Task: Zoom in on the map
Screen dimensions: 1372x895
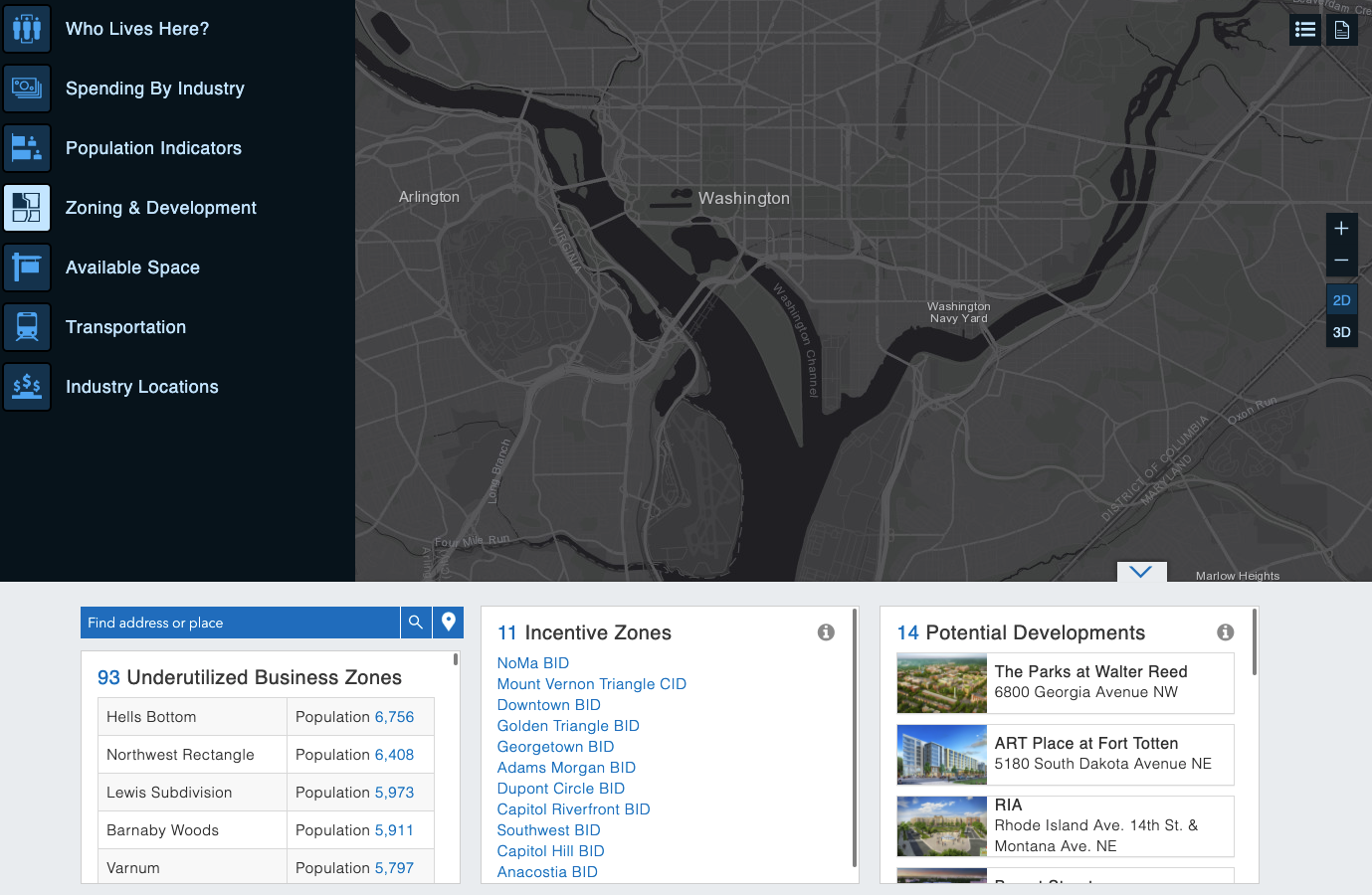Action: coord(1341,229)
